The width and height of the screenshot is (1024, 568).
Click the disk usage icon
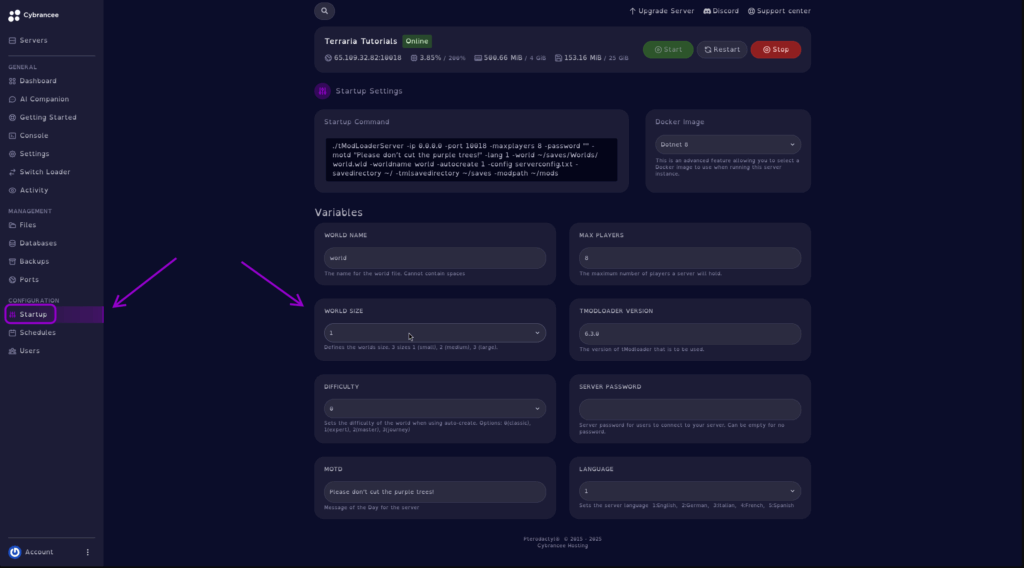558,58
